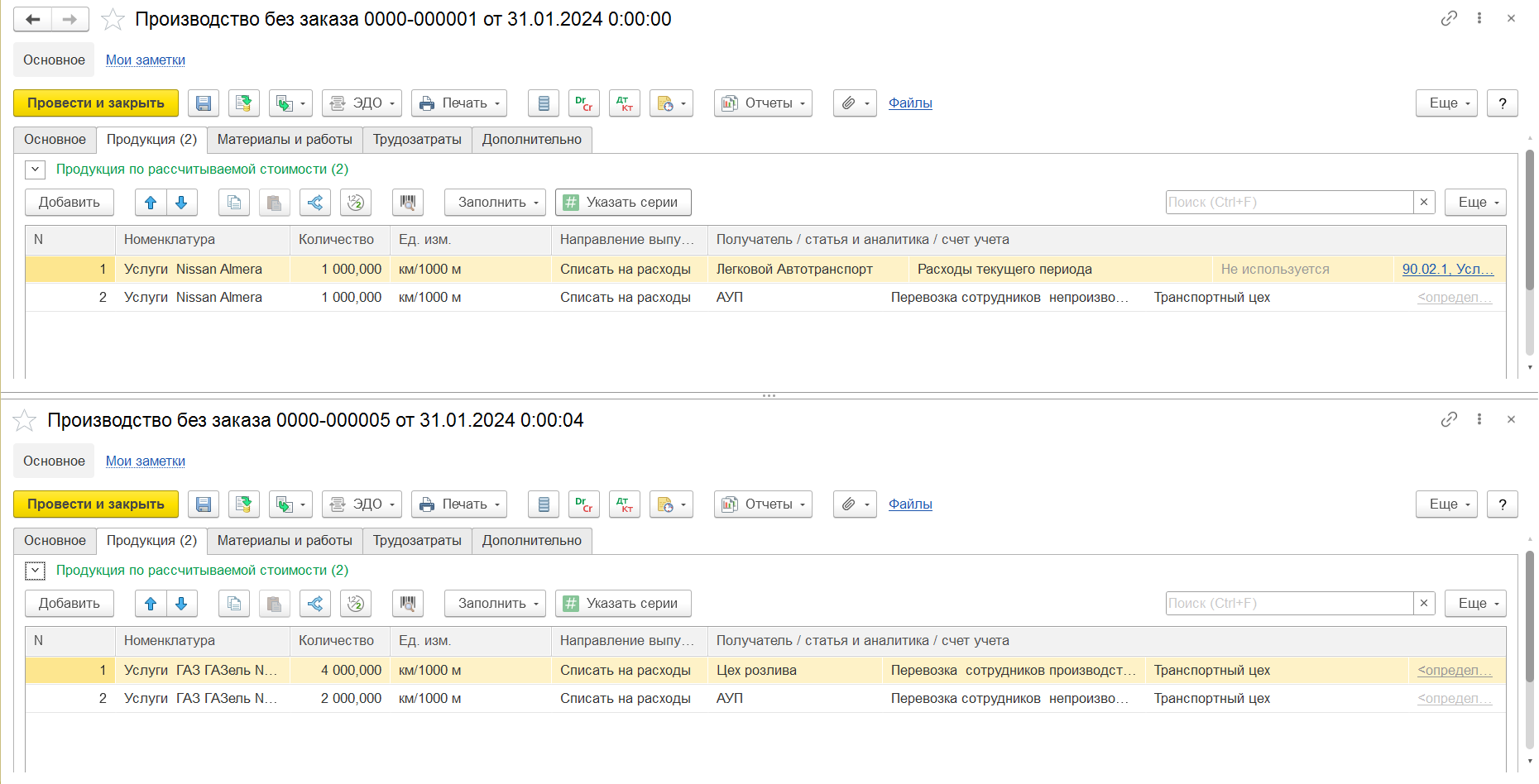Open create-based-on dropdown in document 0000-000001
The height and width of the screenshot is (784, 1539).
click(291, 103)
